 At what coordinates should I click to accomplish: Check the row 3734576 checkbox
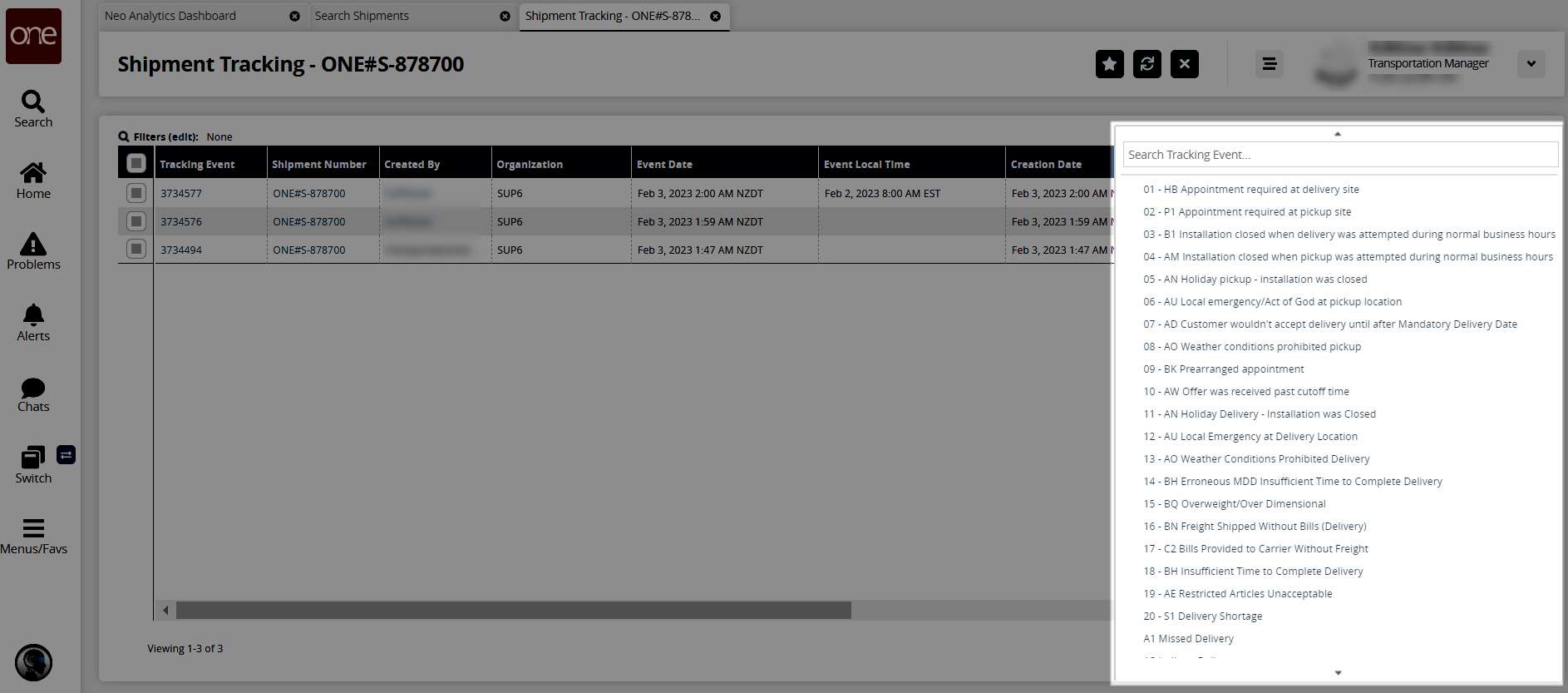136,221
